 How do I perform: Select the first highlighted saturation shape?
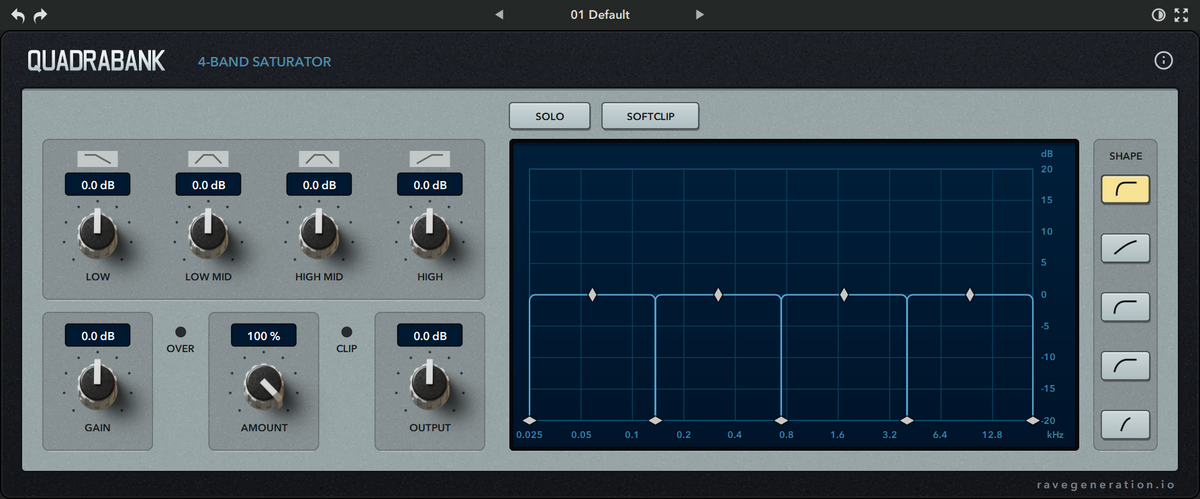pos(1125,188)
